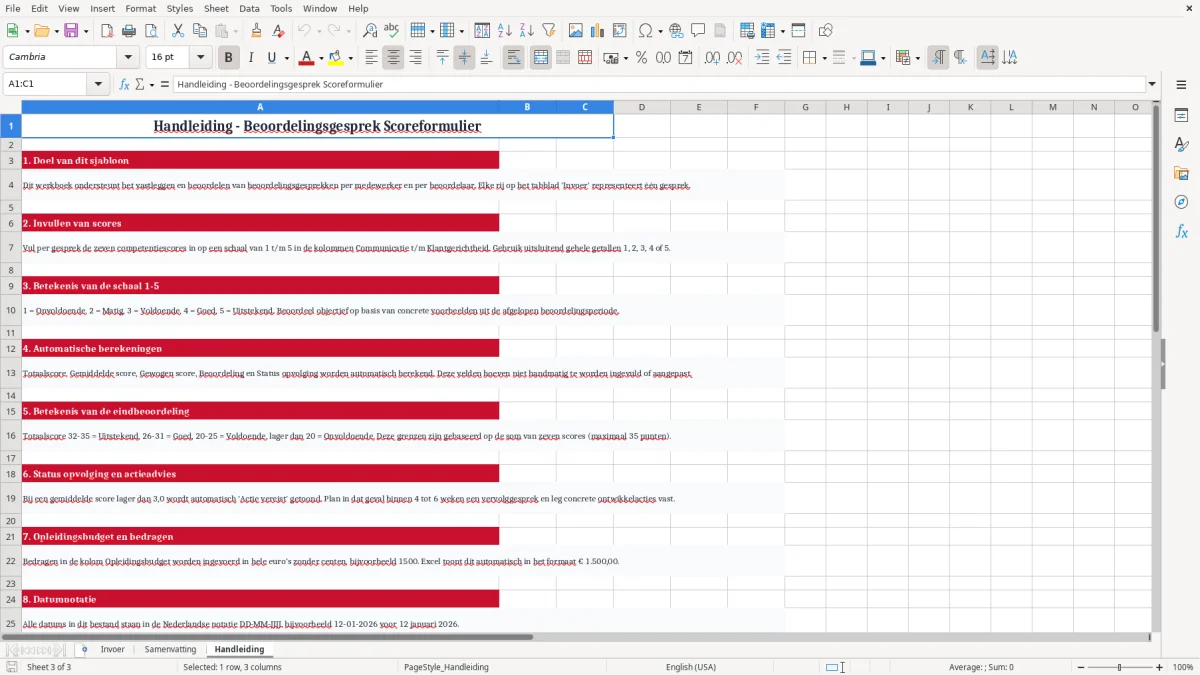
Task: Run the spelling check (abc icon)
Action: [392, 31]
